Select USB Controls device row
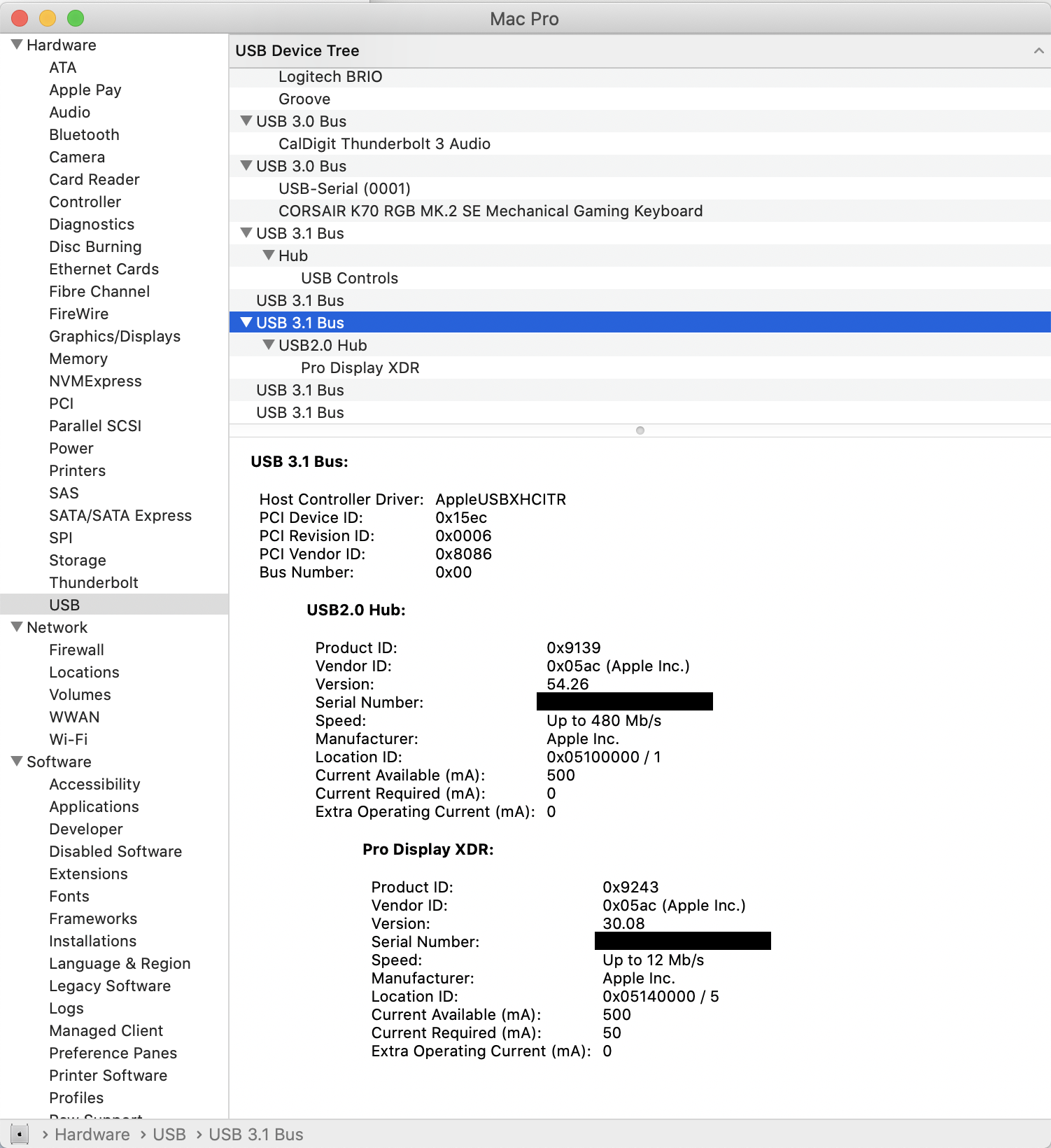Viewport: 1051px width, 1148px height. pos(640,278)
